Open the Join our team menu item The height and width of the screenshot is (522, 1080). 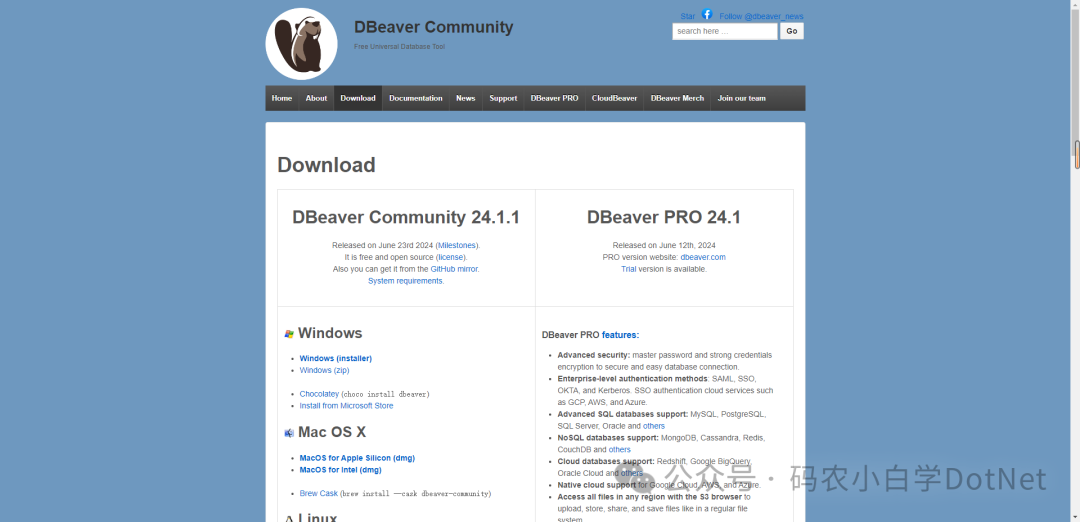tap(741, 98)
